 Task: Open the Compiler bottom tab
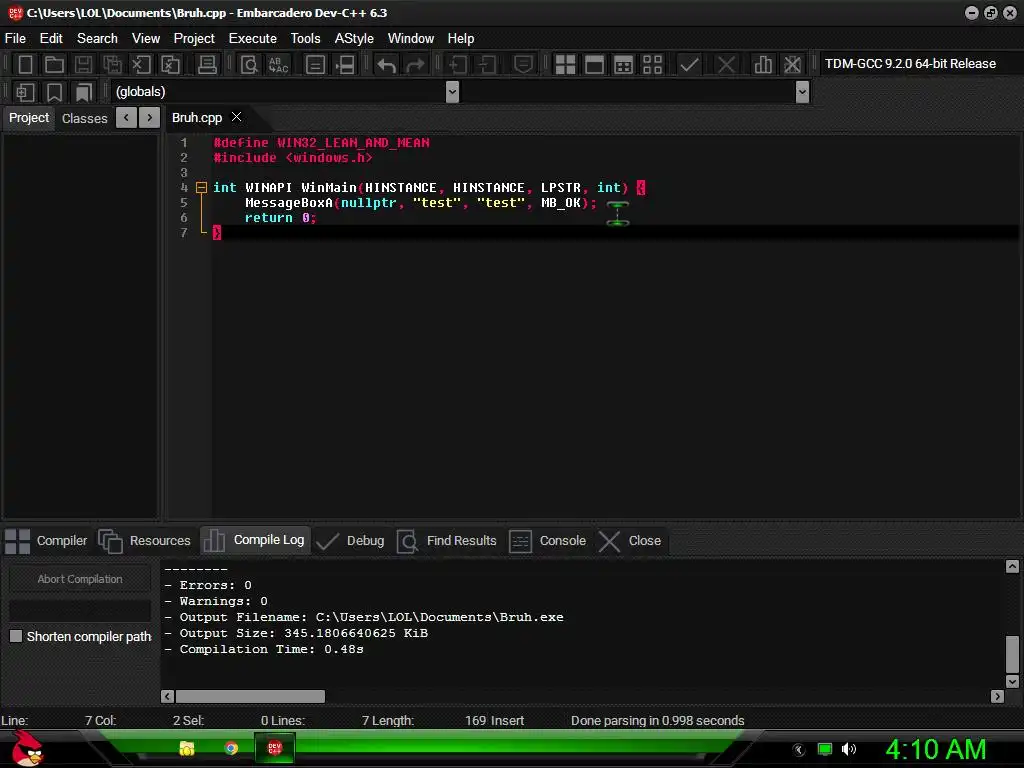pos(46,541)
